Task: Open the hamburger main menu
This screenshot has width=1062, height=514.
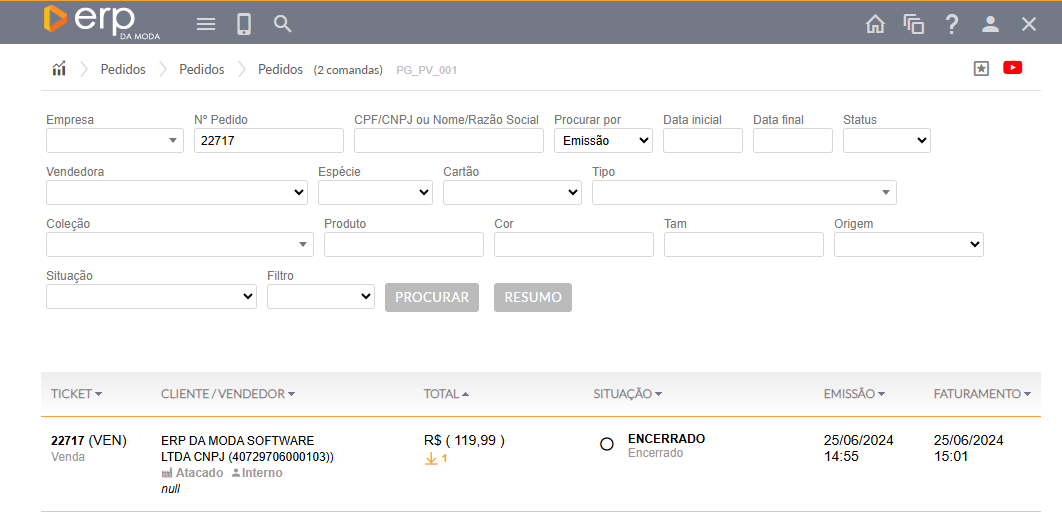Action: pos(206,24)
